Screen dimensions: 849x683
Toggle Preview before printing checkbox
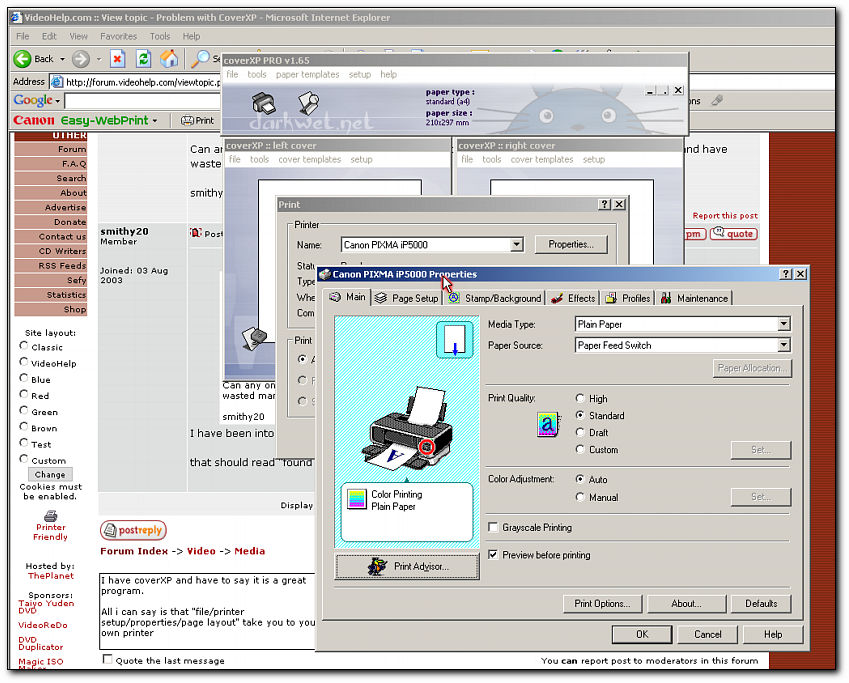[x=493, y=555]
